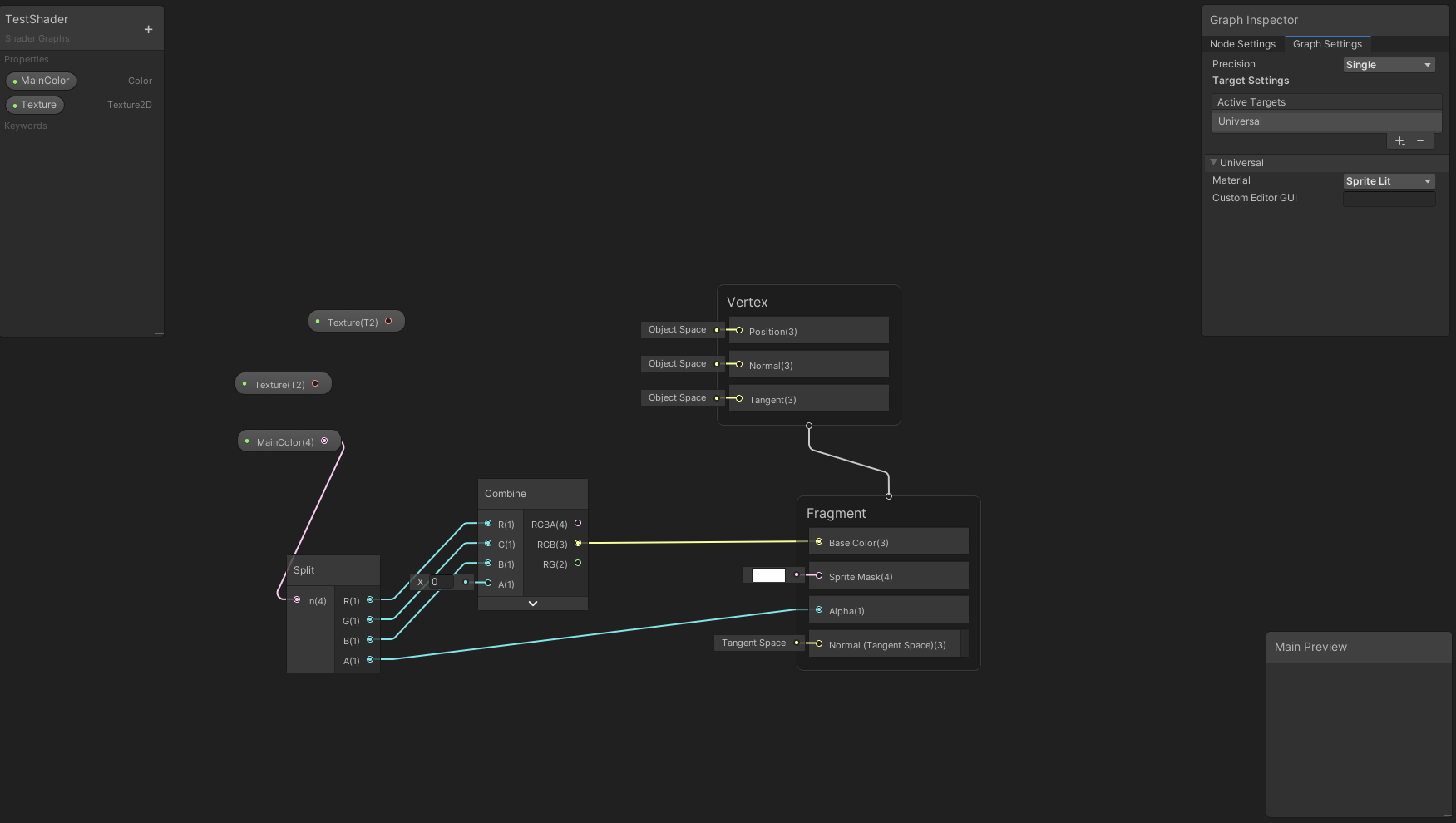Click the Shader Graphs subtitle text
Image resolution: width=1456 pixels, height=823 pixels.
coord(37,38)
